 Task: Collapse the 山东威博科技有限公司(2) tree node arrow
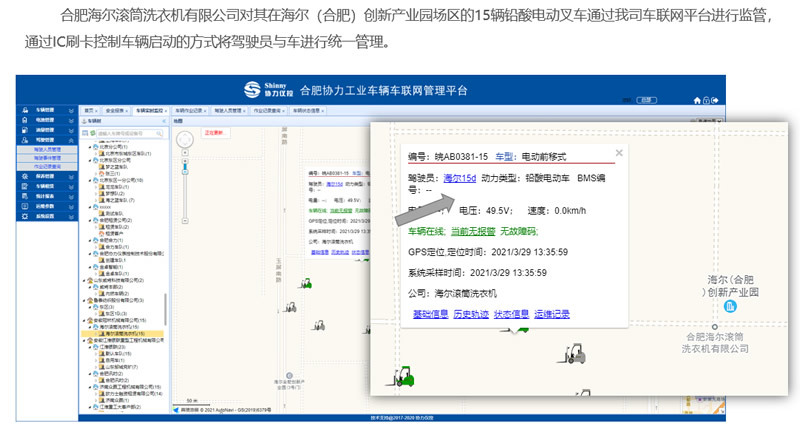pyautogui.click(x=85, y=280)
